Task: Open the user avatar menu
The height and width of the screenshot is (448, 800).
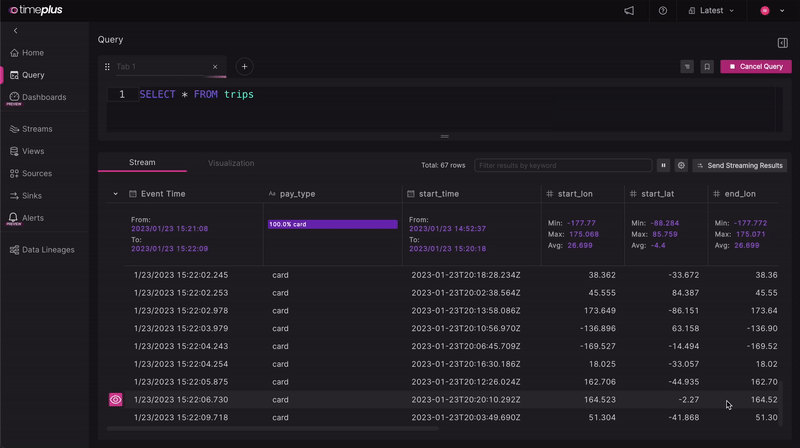Action: click(x=772, y=11)
